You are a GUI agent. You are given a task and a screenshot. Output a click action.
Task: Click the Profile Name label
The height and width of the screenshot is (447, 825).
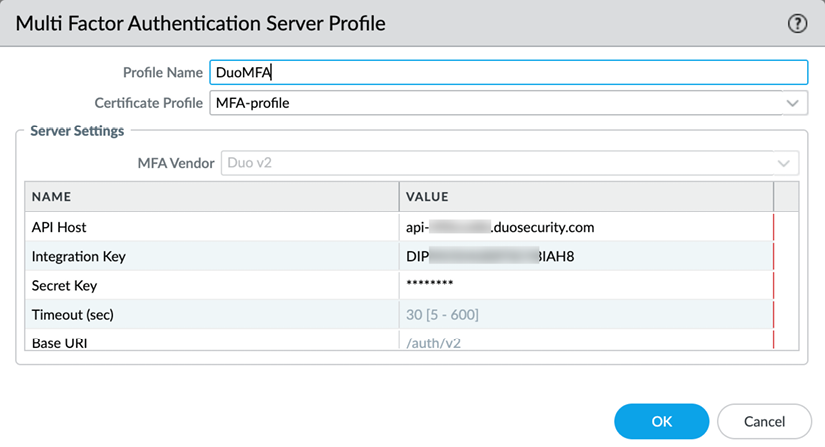click(x=163, y=73)
